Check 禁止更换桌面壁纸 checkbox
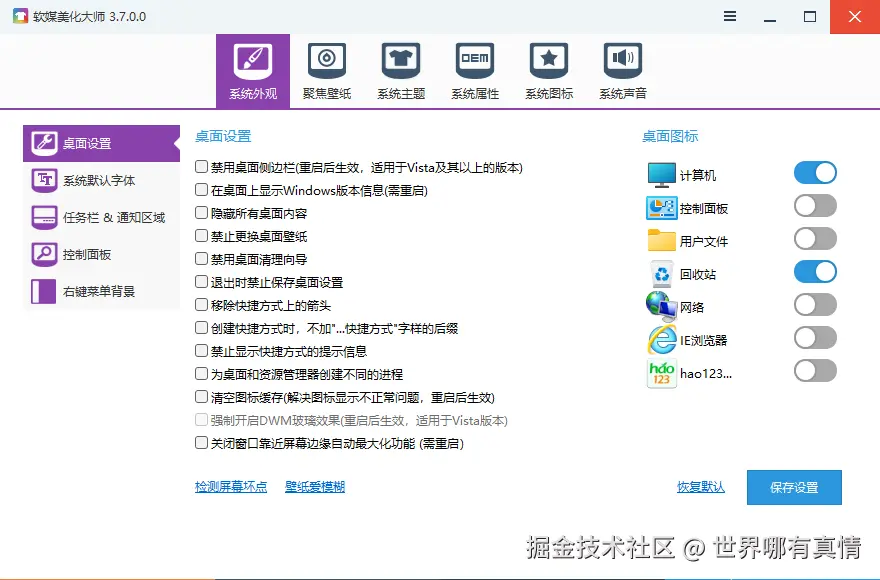This screenshot has height=580, width=880. pyautogui.click(x=201, y=236)
